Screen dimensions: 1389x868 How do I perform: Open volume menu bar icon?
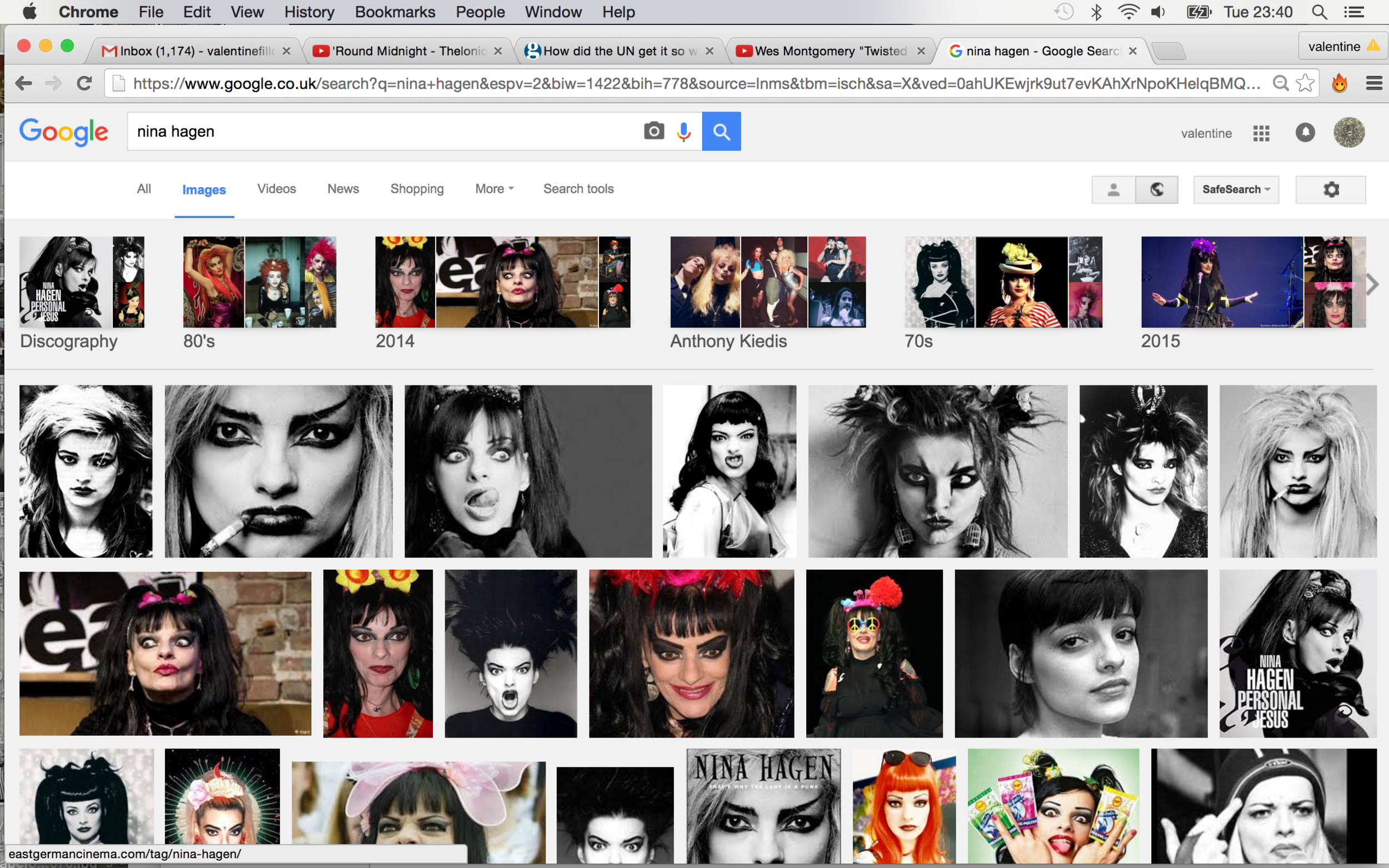coord(1159,12)
